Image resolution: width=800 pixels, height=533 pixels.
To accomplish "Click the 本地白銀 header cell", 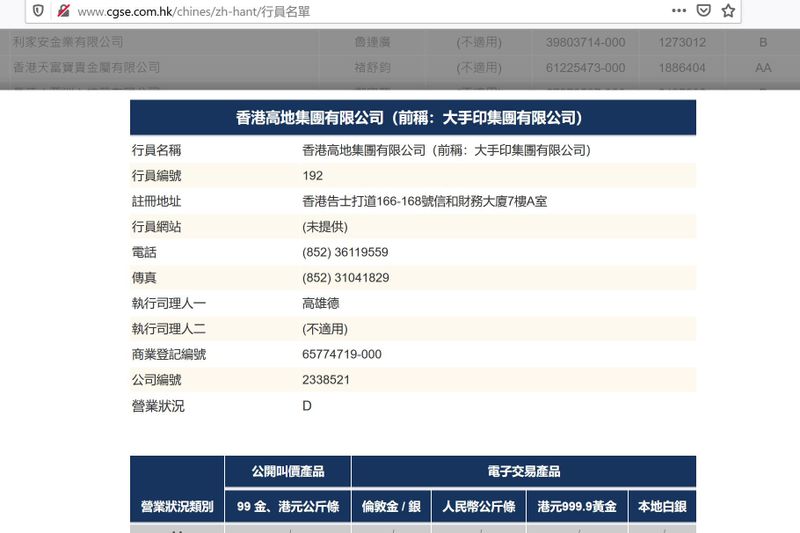I will 662,506.
